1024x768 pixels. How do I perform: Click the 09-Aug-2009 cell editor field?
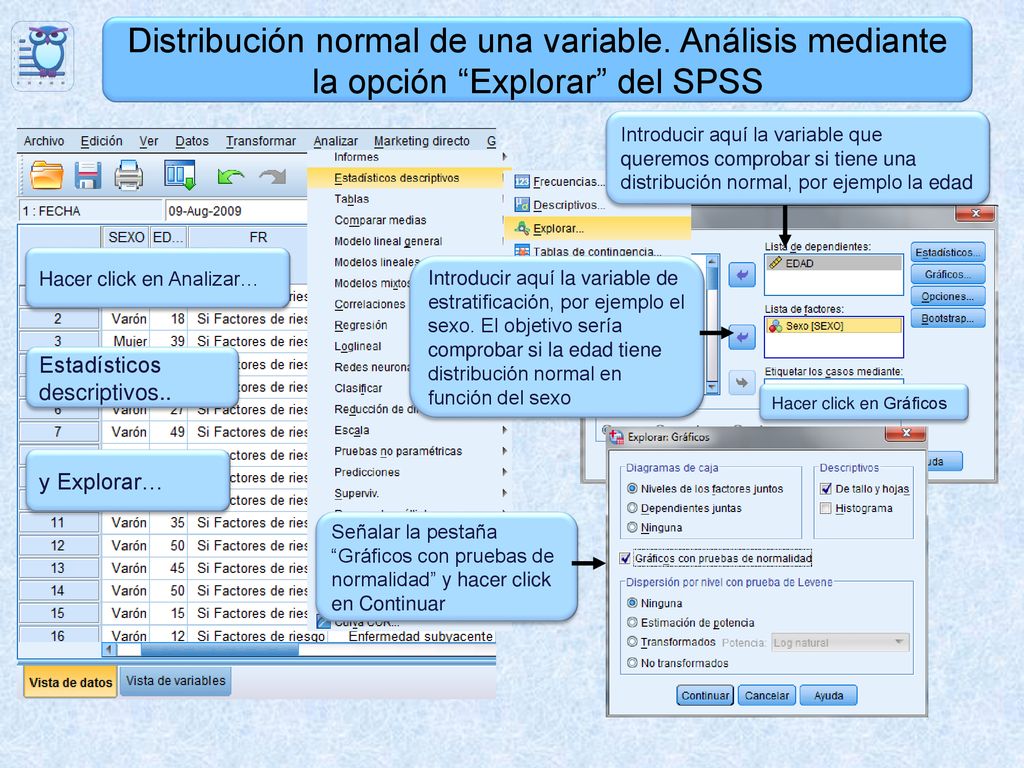tap(236, 211)
